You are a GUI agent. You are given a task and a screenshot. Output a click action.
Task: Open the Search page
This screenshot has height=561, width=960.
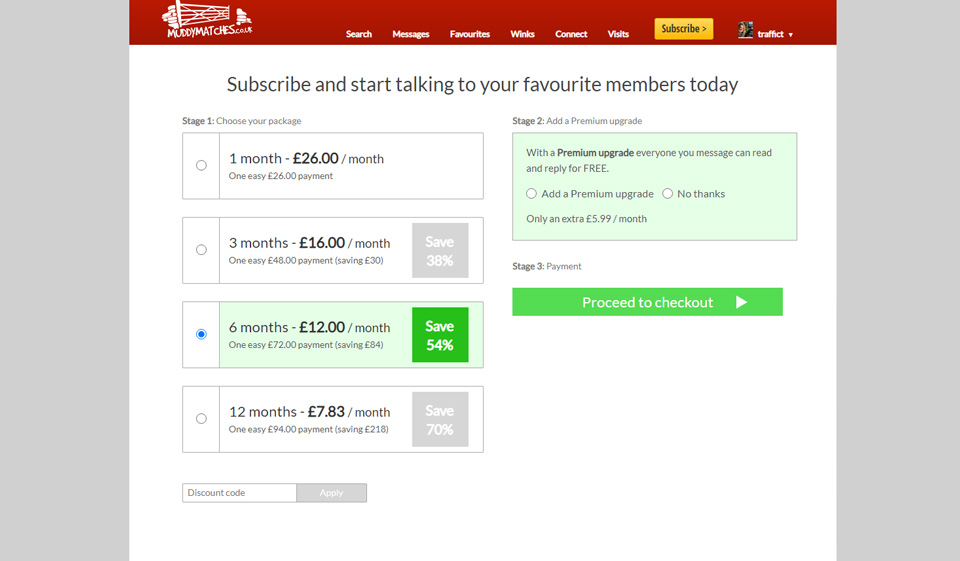point(359,34)
